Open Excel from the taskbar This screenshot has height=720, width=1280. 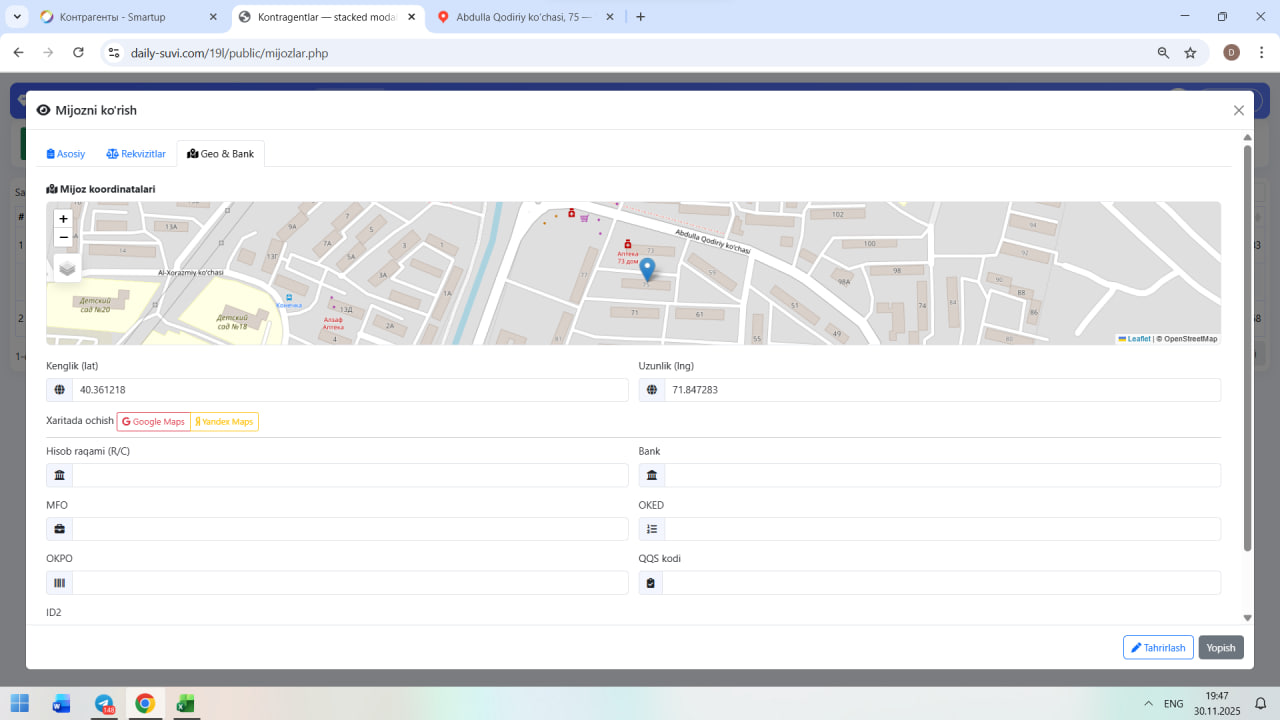coord(185,704)
